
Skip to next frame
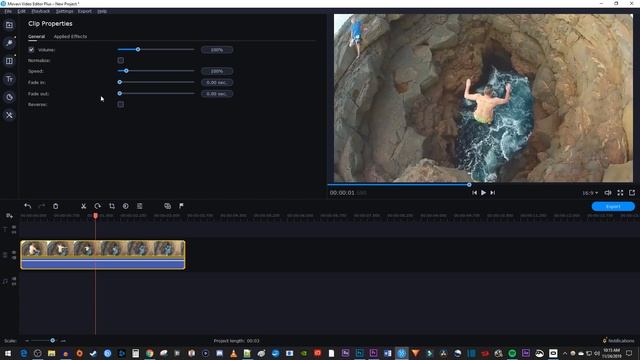point(493,193)
